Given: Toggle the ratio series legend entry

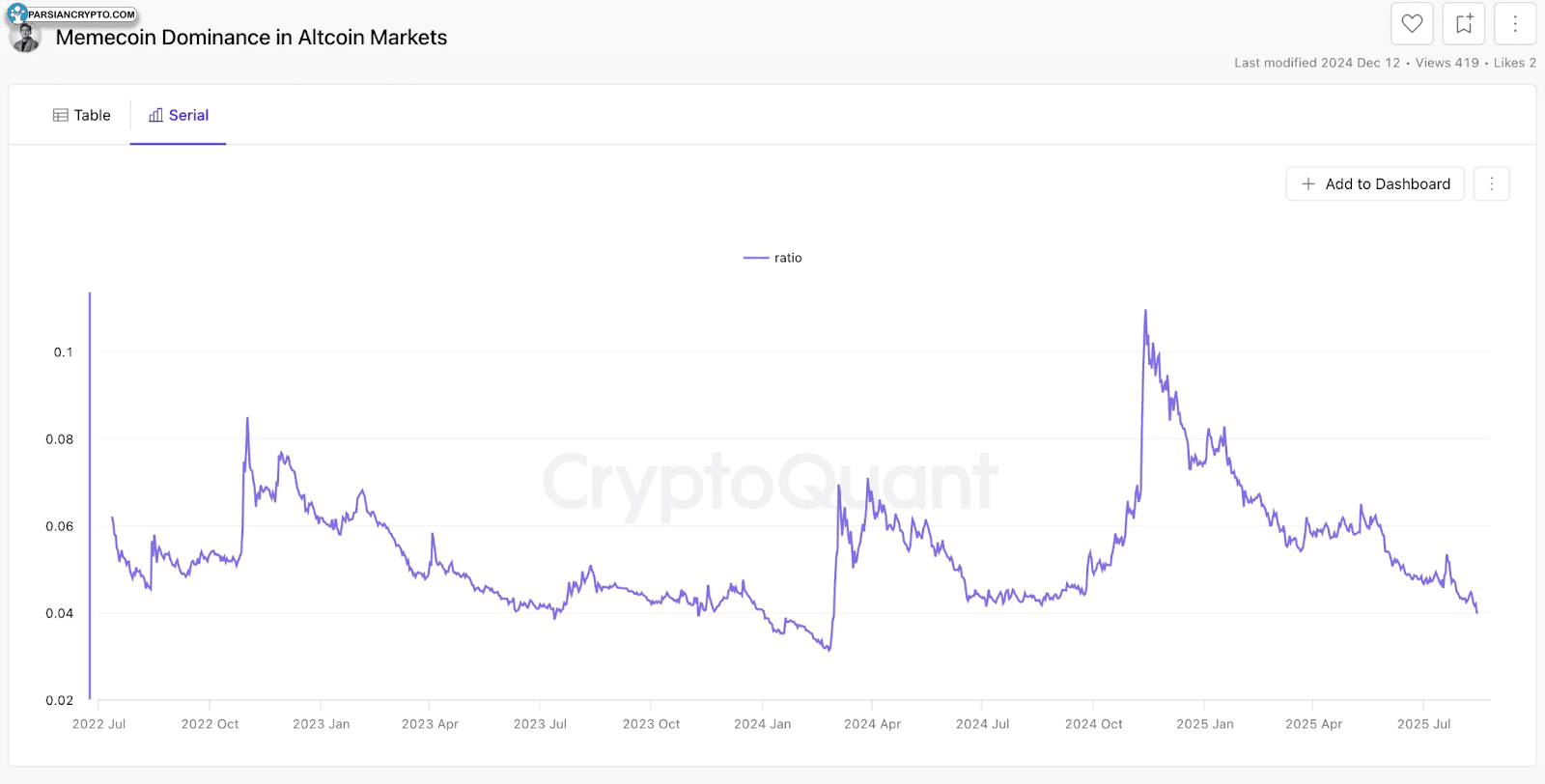Looking at the screenshot, I should tap(787, 258).
